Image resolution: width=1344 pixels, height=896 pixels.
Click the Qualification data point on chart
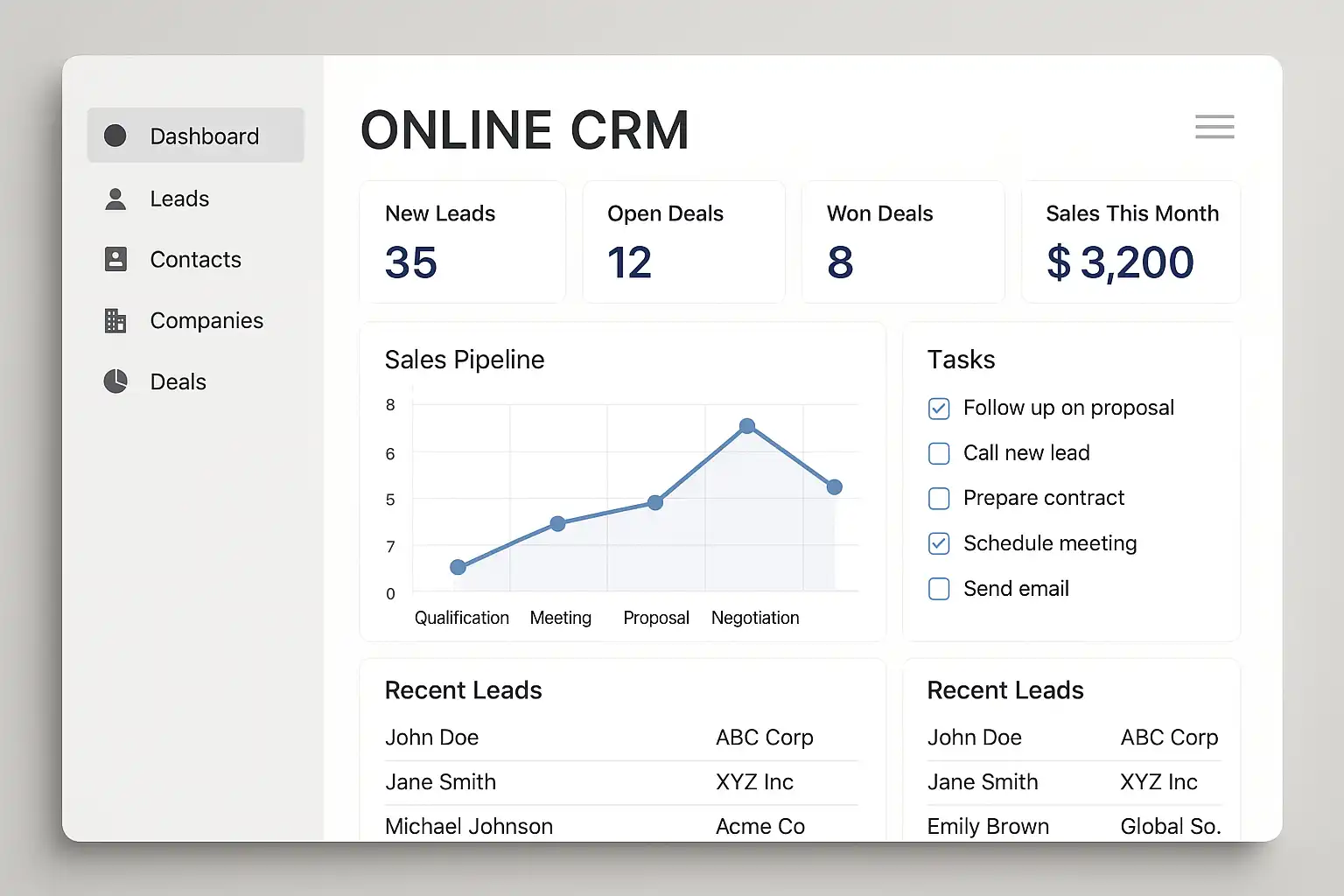click(458, 567)
